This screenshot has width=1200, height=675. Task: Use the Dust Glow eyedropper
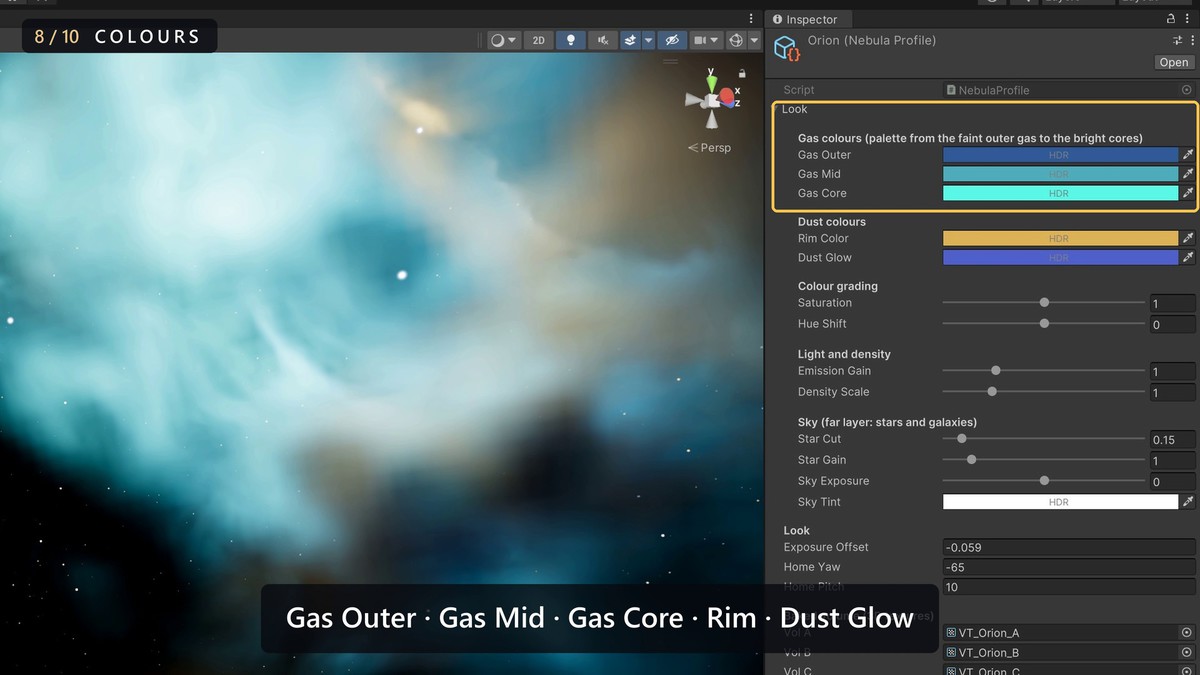pos(1188,257)
